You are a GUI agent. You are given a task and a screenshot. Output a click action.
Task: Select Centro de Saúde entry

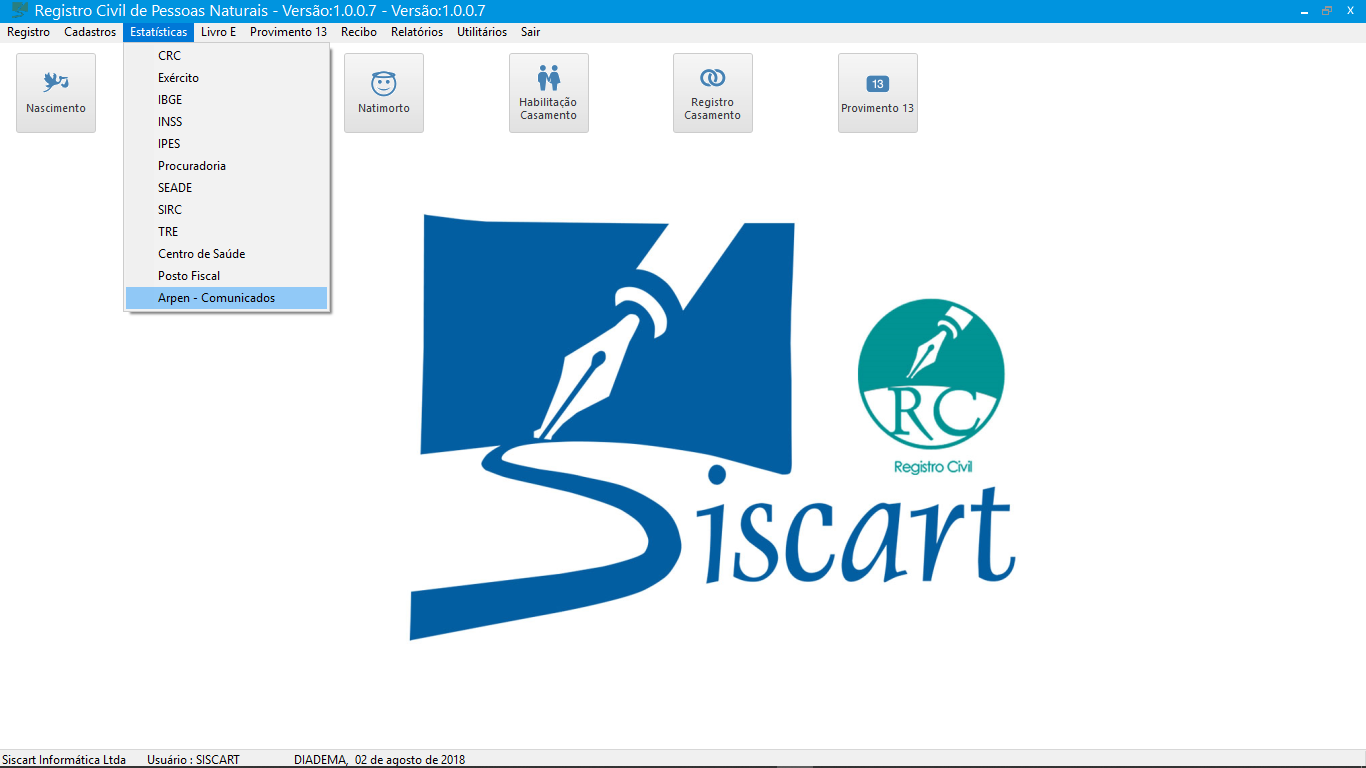pos(226,254)
